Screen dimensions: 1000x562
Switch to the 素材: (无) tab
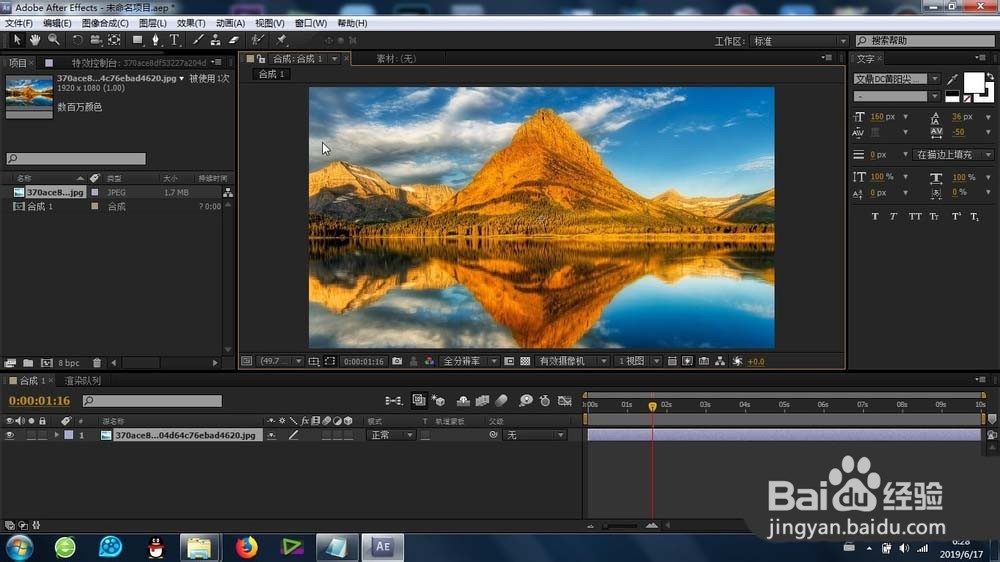pyautogui.click(x=395, y=59)
